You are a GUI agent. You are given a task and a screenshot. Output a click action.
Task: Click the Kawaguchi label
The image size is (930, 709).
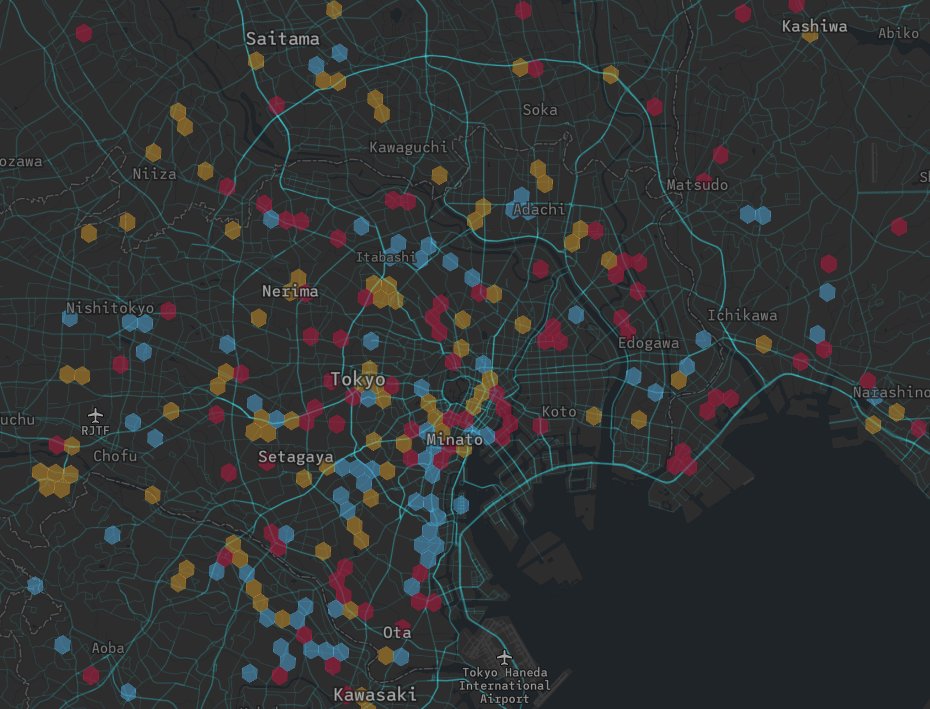click(408, 147)
